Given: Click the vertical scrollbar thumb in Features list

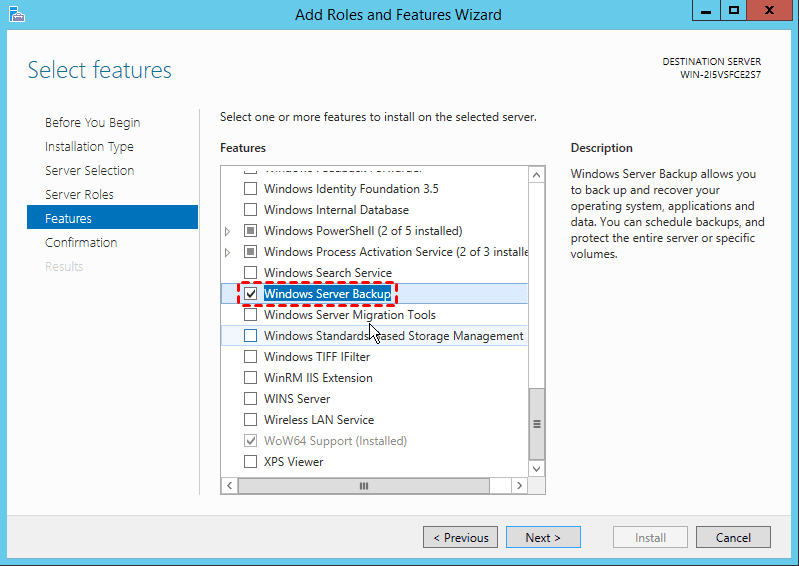Looking at the screenshot, I should 536,424.
